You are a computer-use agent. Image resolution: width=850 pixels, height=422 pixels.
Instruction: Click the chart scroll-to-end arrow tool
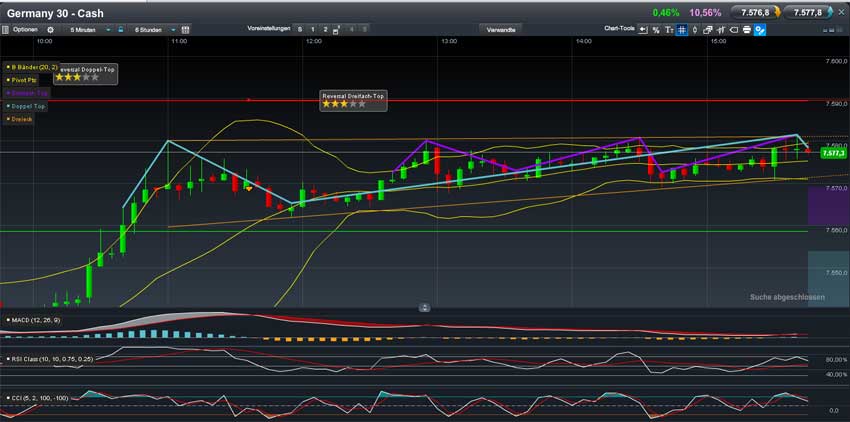click(643, 30)
